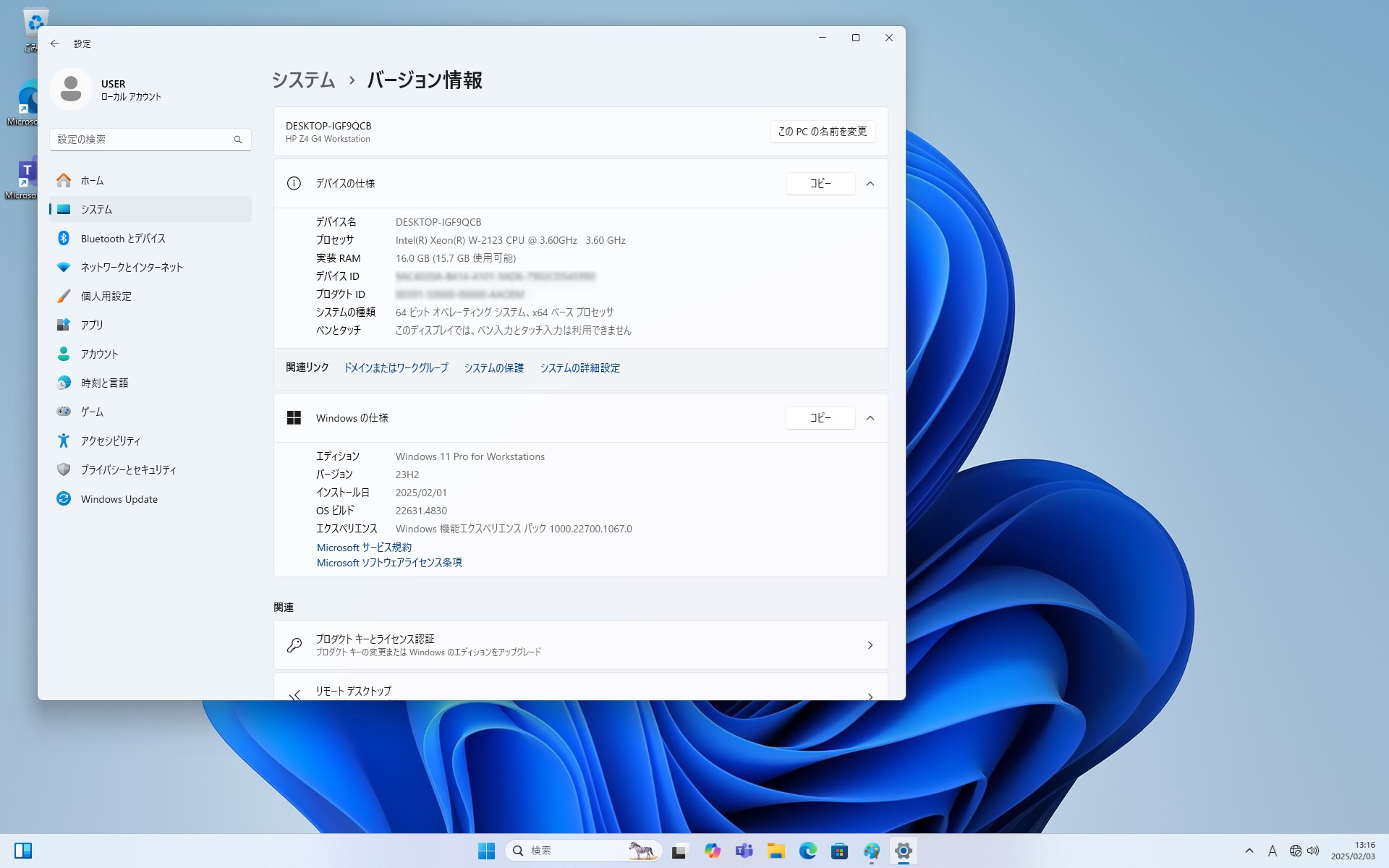Image resolution: width=1389 pixels, height=868 pixels.
Task: Open プロダクト キーとライセンス認証 page
Action: [x=581, y=645]
